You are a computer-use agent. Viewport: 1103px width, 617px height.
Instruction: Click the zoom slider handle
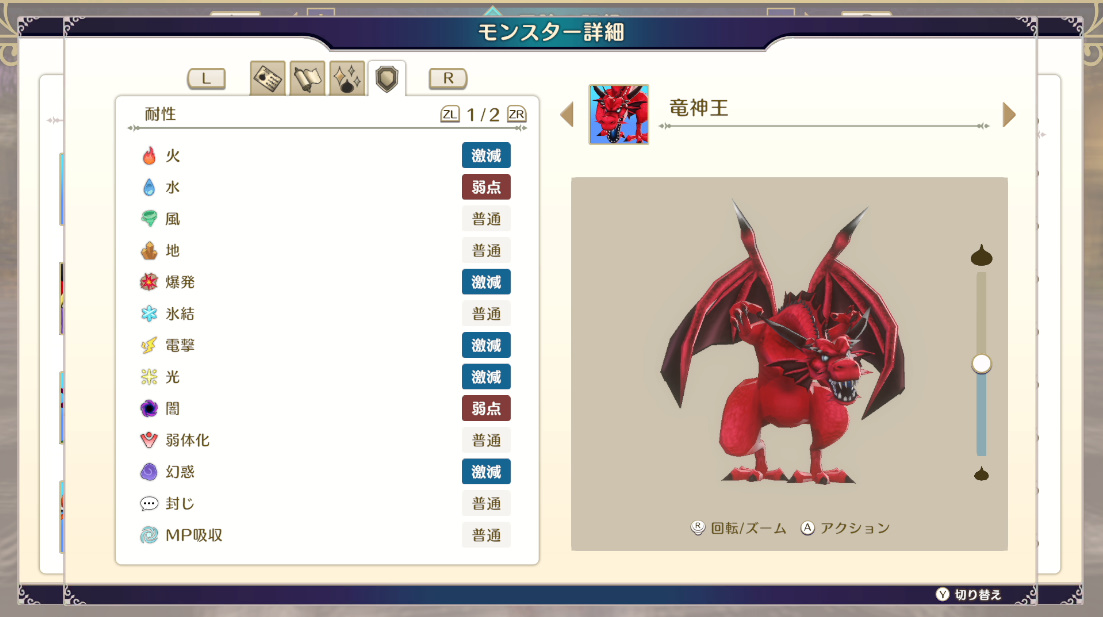point(981,364)
